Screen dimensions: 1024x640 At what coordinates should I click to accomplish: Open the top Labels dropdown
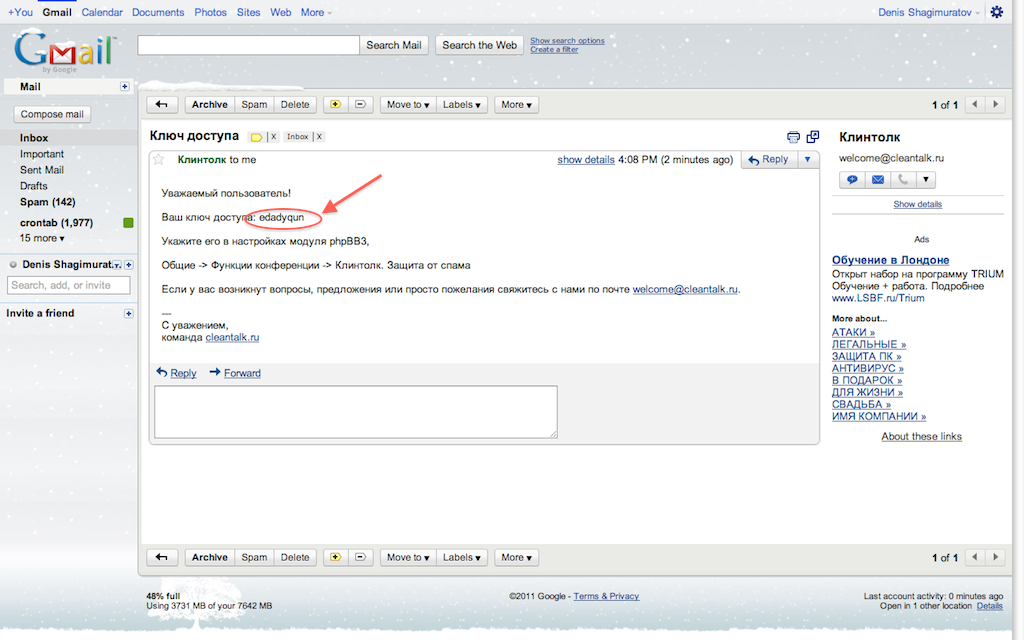(462, 105)
